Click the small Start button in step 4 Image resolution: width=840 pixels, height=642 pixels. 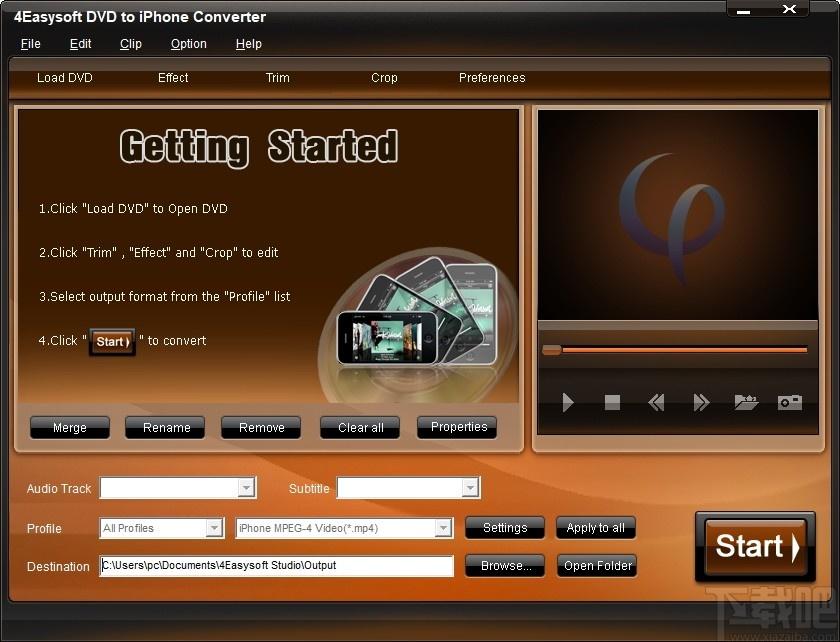(112, 341)
